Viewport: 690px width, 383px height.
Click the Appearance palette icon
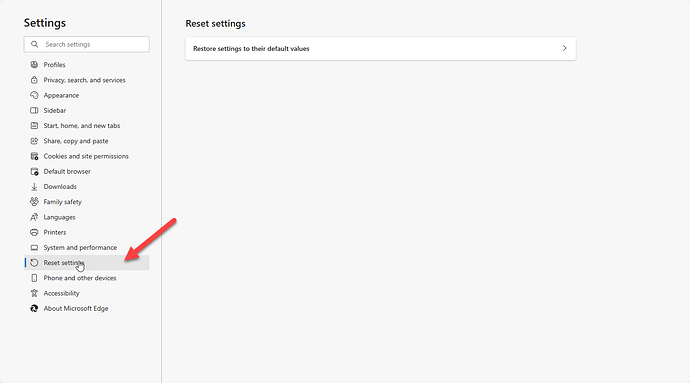(x=34, y=95)
